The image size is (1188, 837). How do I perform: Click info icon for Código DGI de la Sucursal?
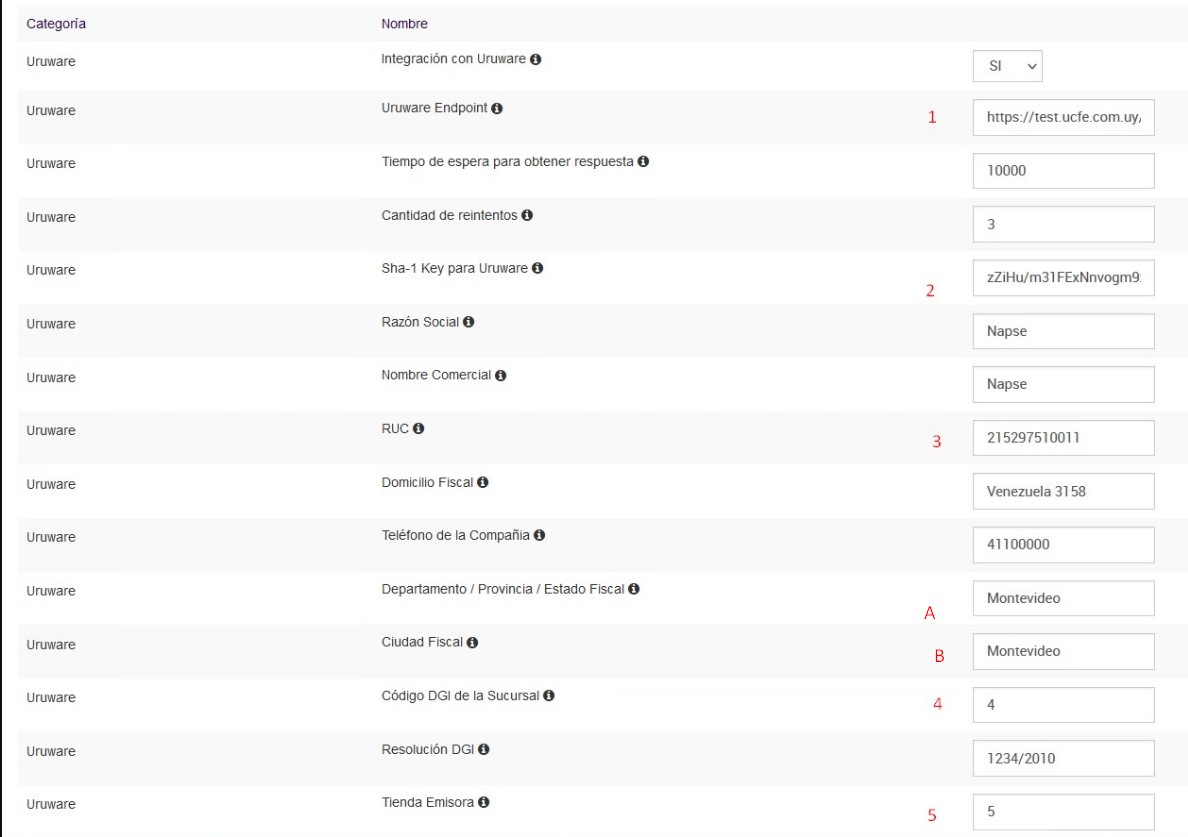coord(548,696)
